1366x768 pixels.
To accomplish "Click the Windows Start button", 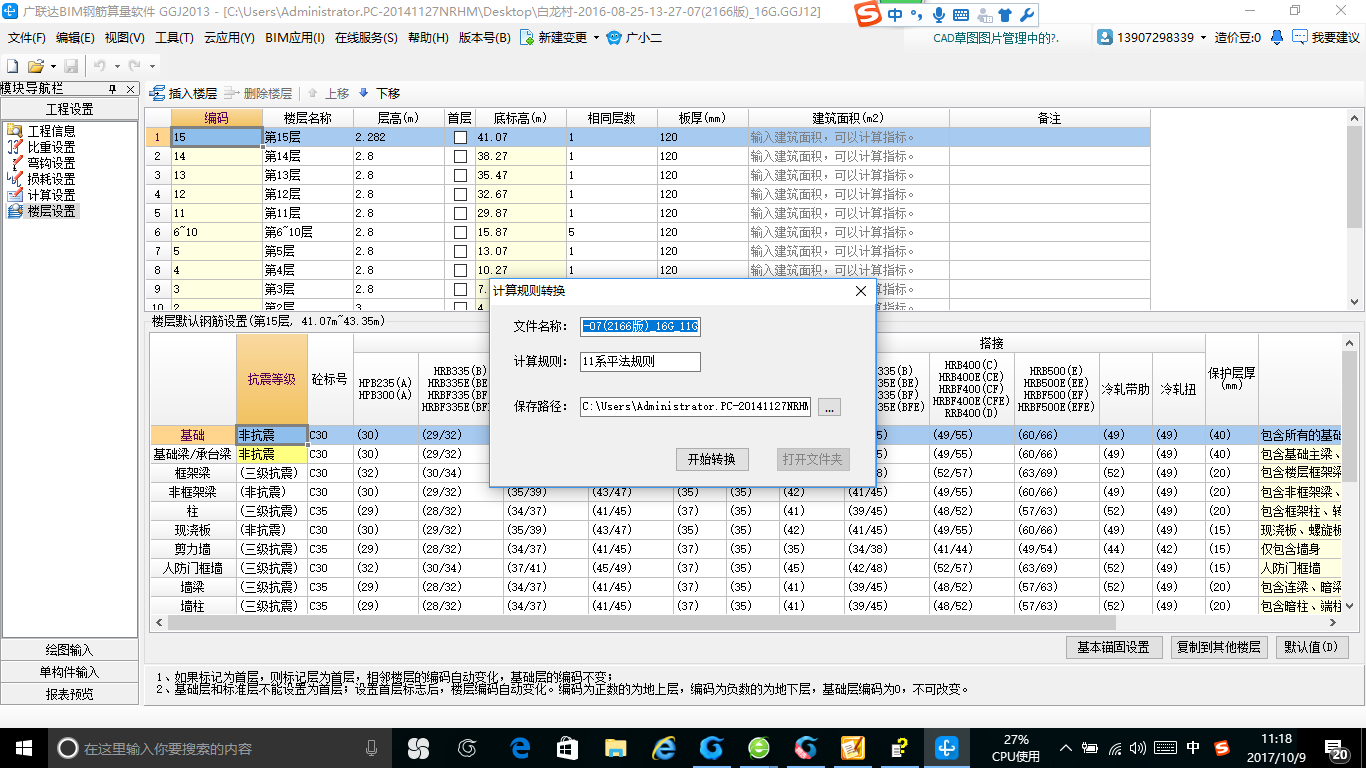I will coord(23,747).
